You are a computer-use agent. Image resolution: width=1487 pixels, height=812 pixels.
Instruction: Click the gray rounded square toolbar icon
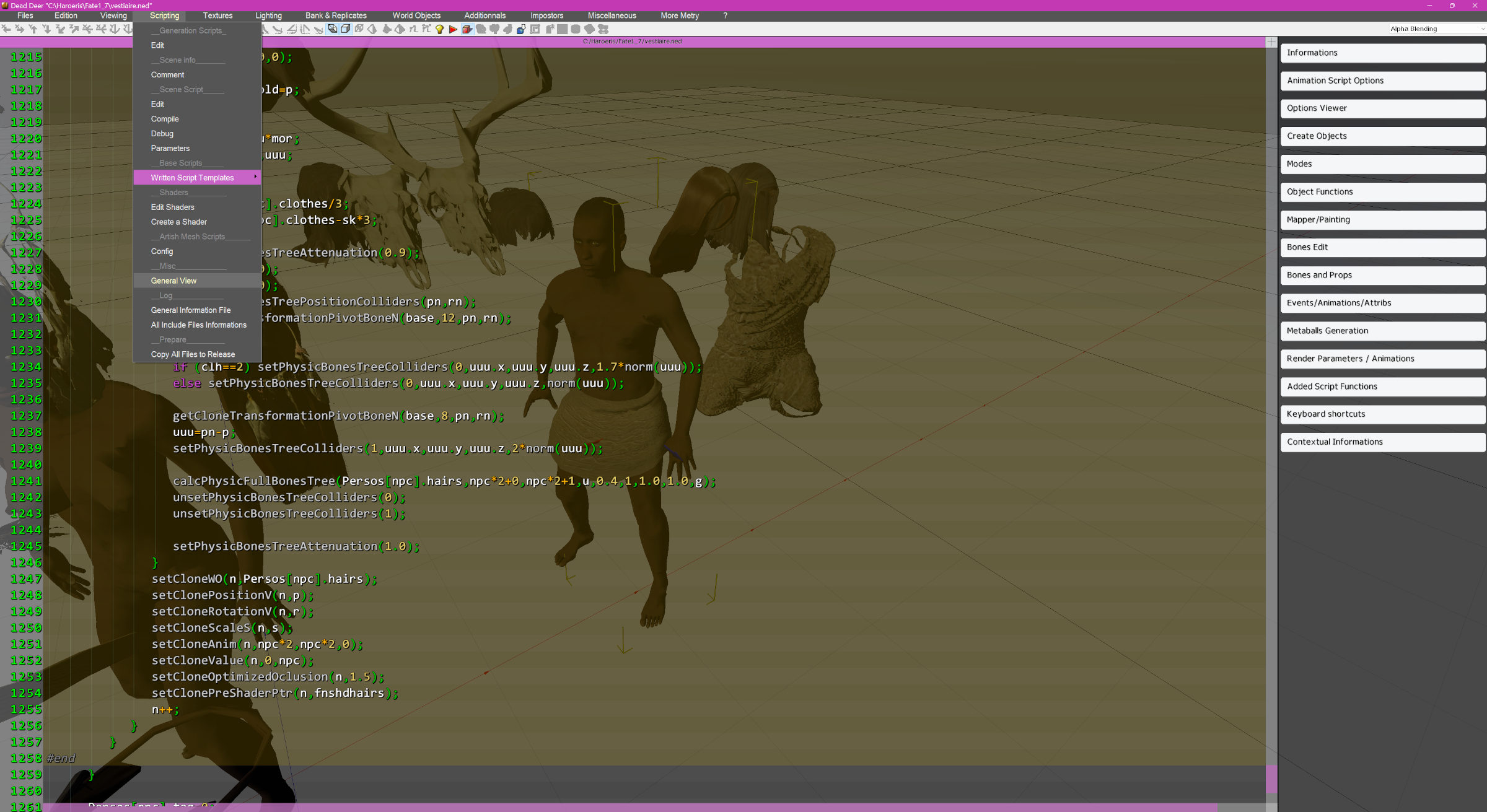tap(576, 28)
